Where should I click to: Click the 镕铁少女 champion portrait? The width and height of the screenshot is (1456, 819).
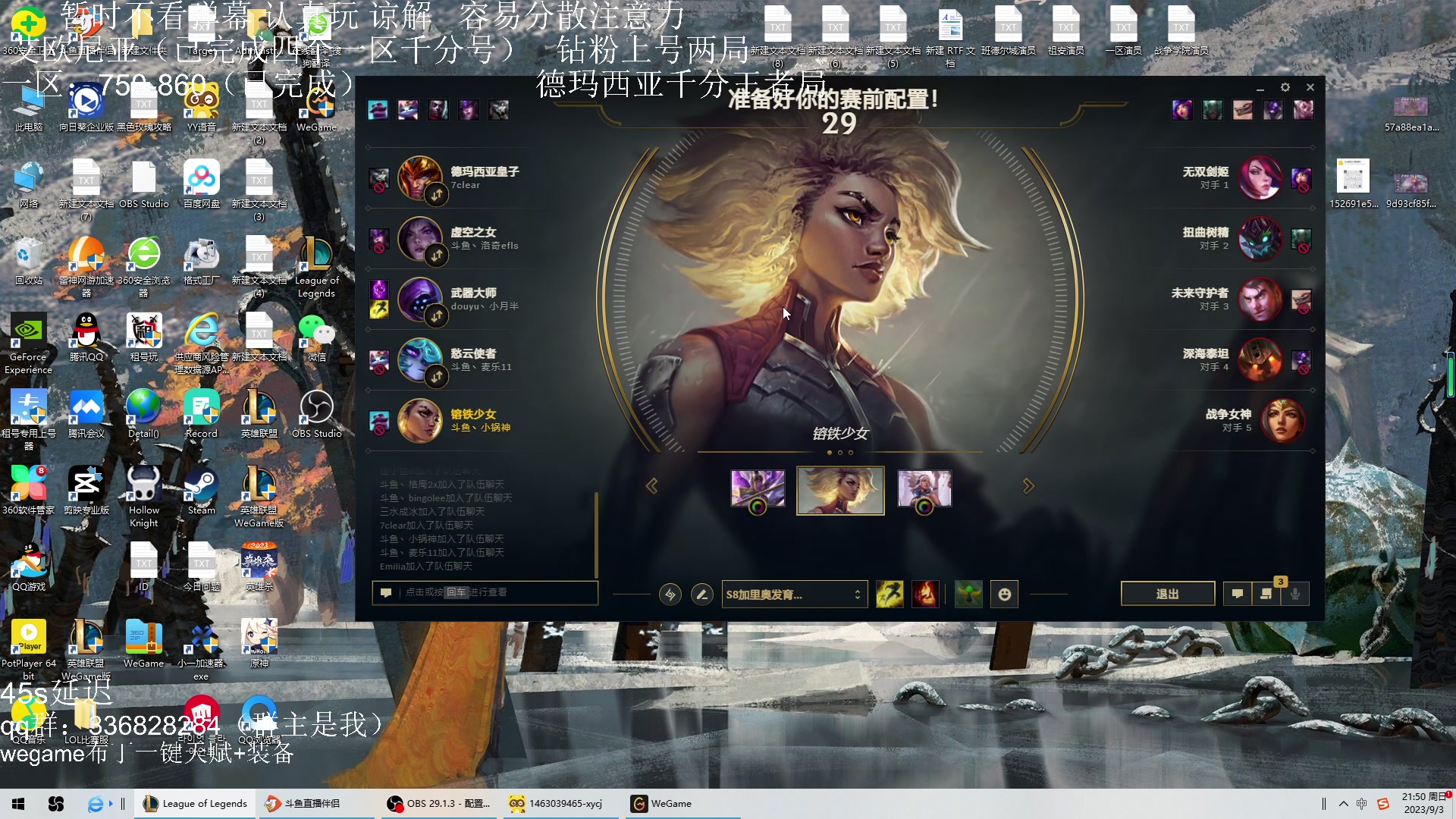coord(419,421)
